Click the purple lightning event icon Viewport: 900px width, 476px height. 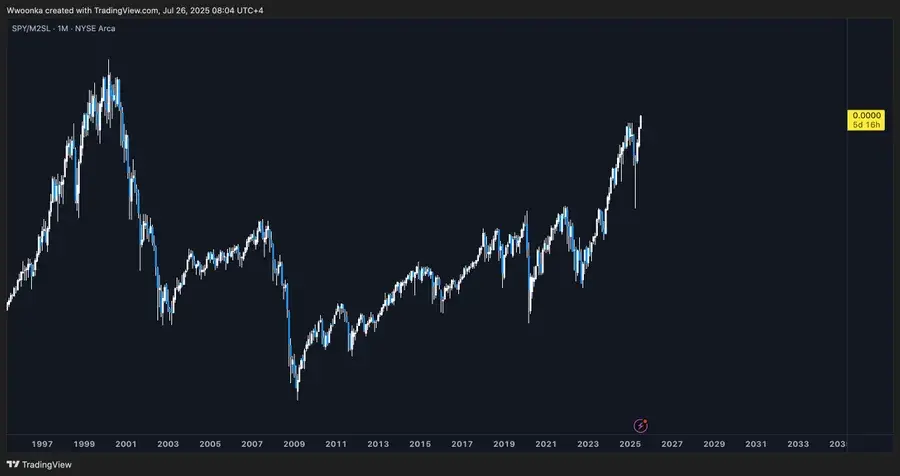(x=641, y=425)
